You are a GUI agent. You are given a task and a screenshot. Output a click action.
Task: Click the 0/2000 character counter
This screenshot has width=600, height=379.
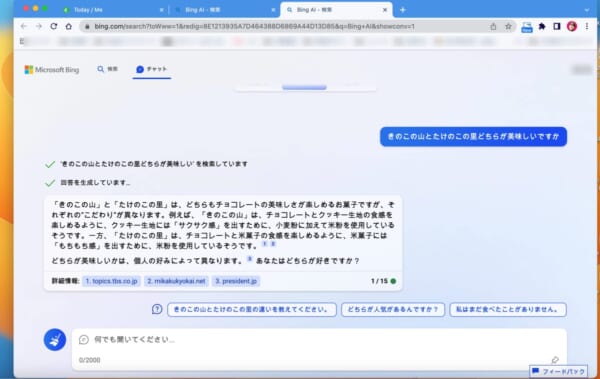[90, 360]
